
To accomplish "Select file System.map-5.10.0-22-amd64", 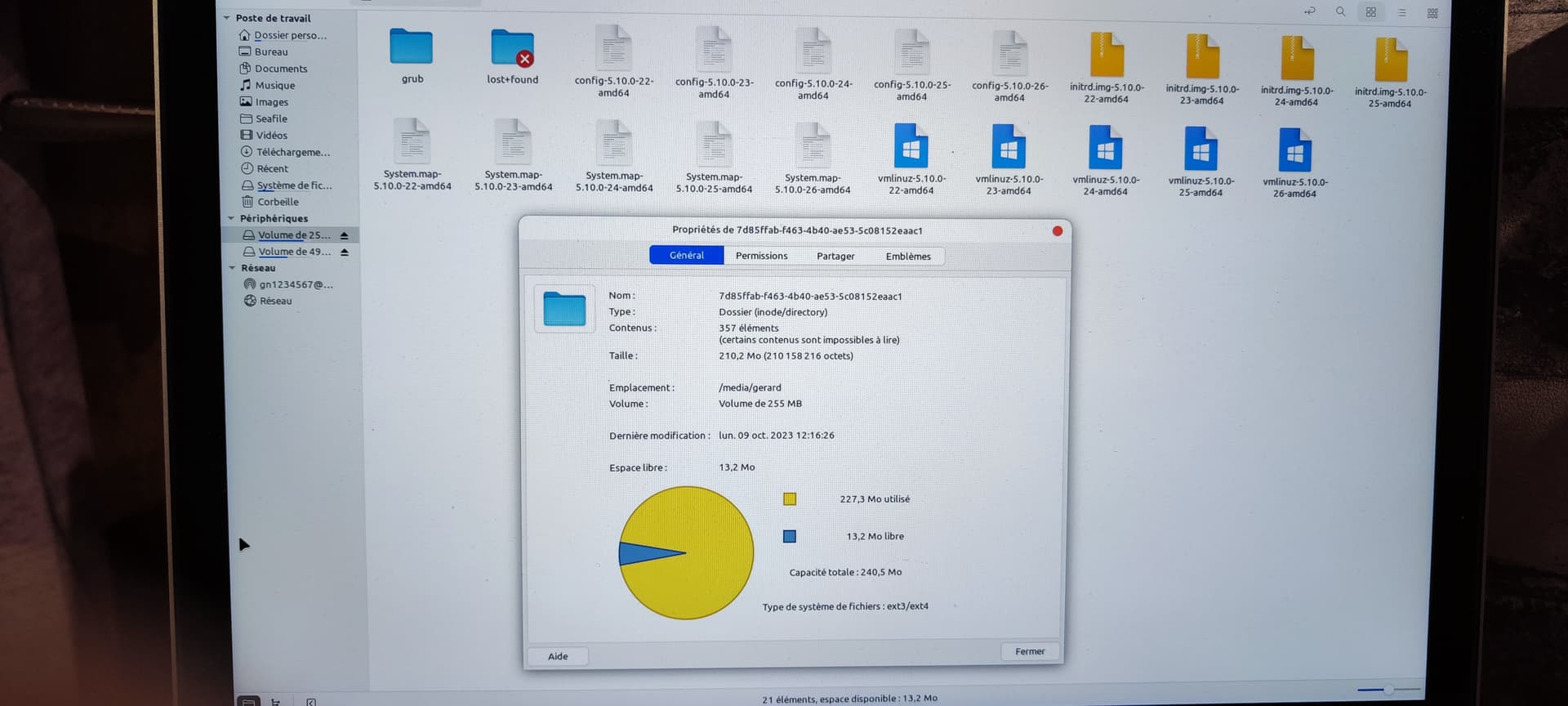I will 412,155.
